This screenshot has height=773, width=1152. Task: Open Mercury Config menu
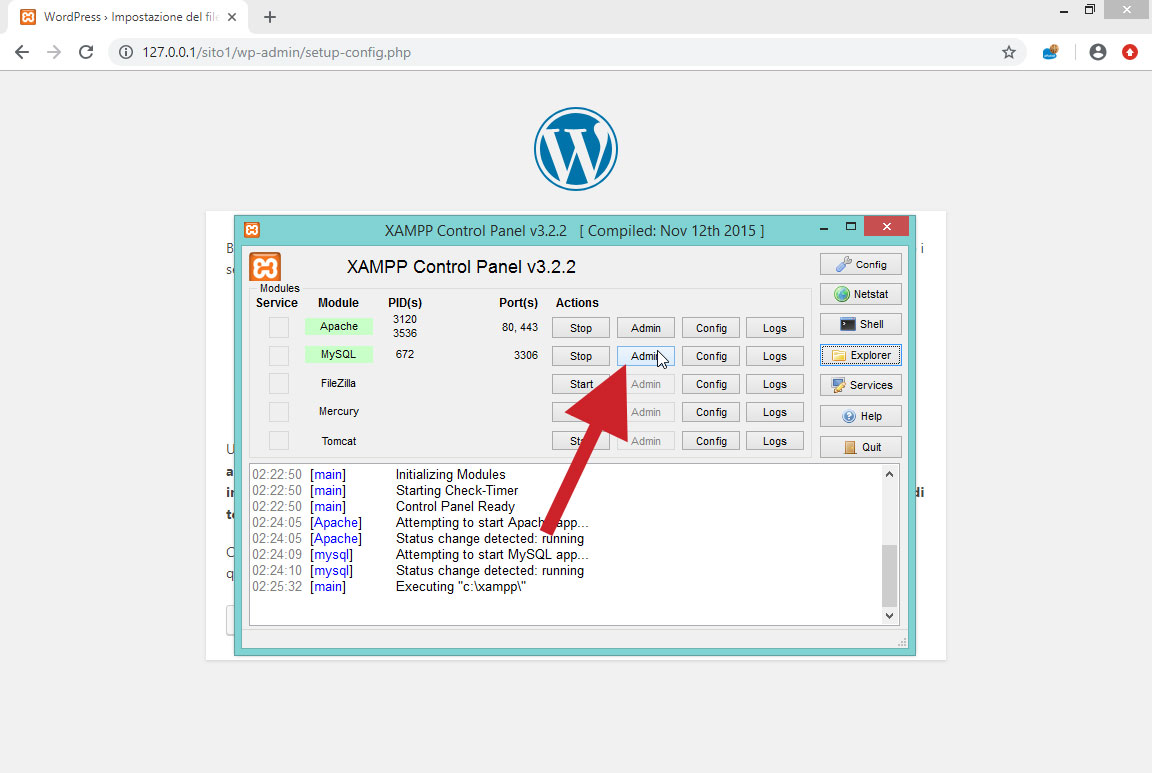[x=711, y=412]
